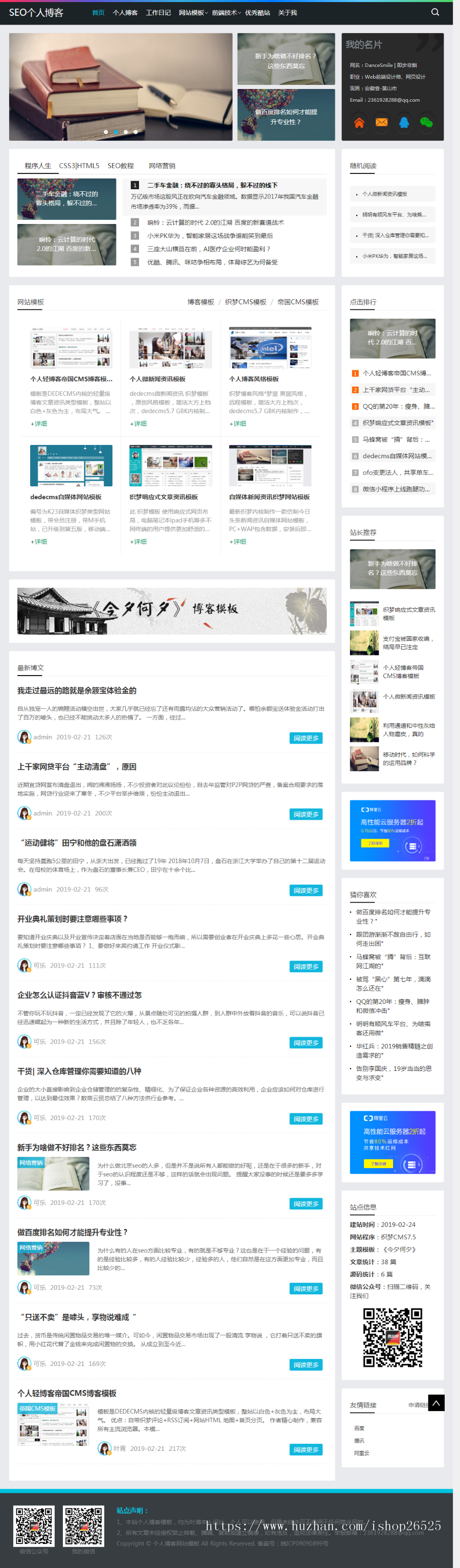The image size is (460, 1568).
Task: Open 个人博客风格模板 thumbnail
Action: [x=270, y=348]
